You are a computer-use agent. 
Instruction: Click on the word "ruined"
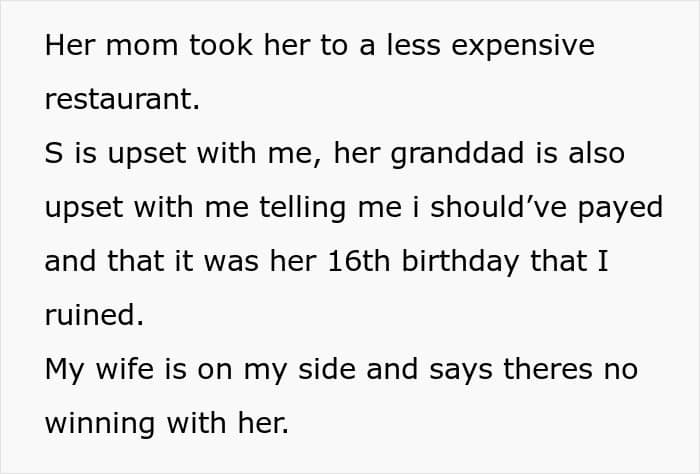pos(94,316)
